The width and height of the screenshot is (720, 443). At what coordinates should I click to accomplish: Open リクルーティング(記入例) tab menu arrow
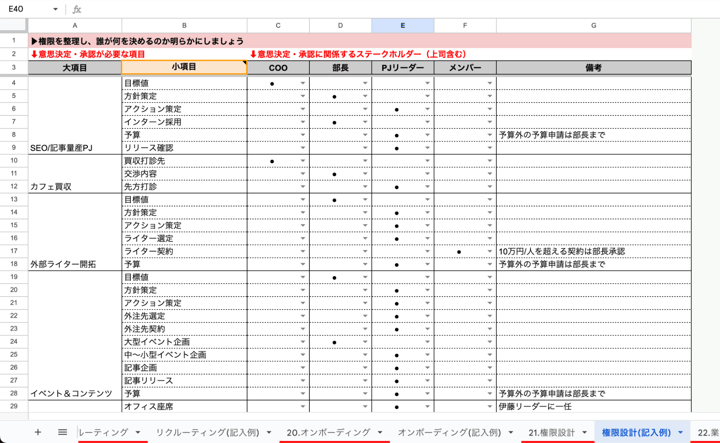pyautogui.click(x=269, y=432)
